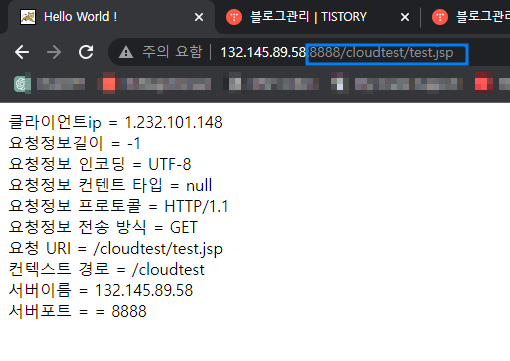Image resolution: width=510 pixels, height=361 pixels.
Task: Click the Tistory favicon on third tab
Action: [440, 17]
